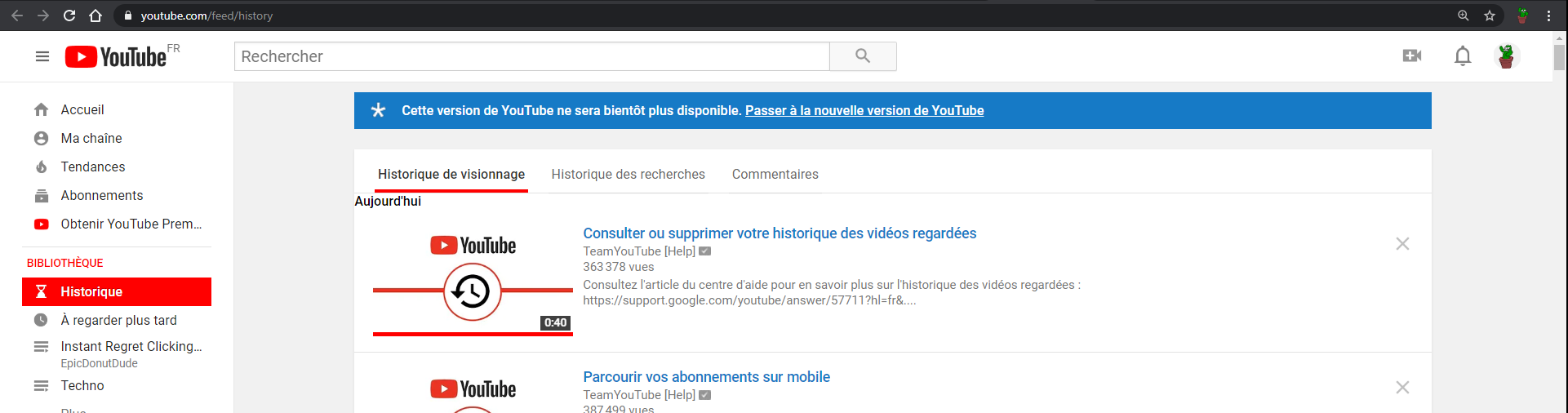The image size is (1568, 413).
Task: Open Abonnements in sidebar
Action: [x=117, y=195]
